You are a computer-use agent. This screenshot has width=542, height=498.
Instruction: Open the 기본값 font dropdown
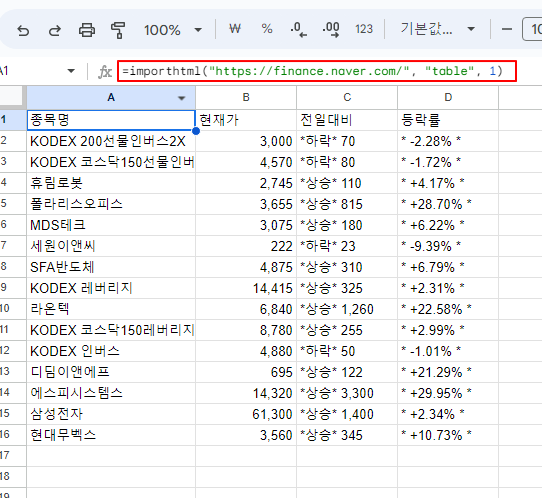tap(438, 29)
